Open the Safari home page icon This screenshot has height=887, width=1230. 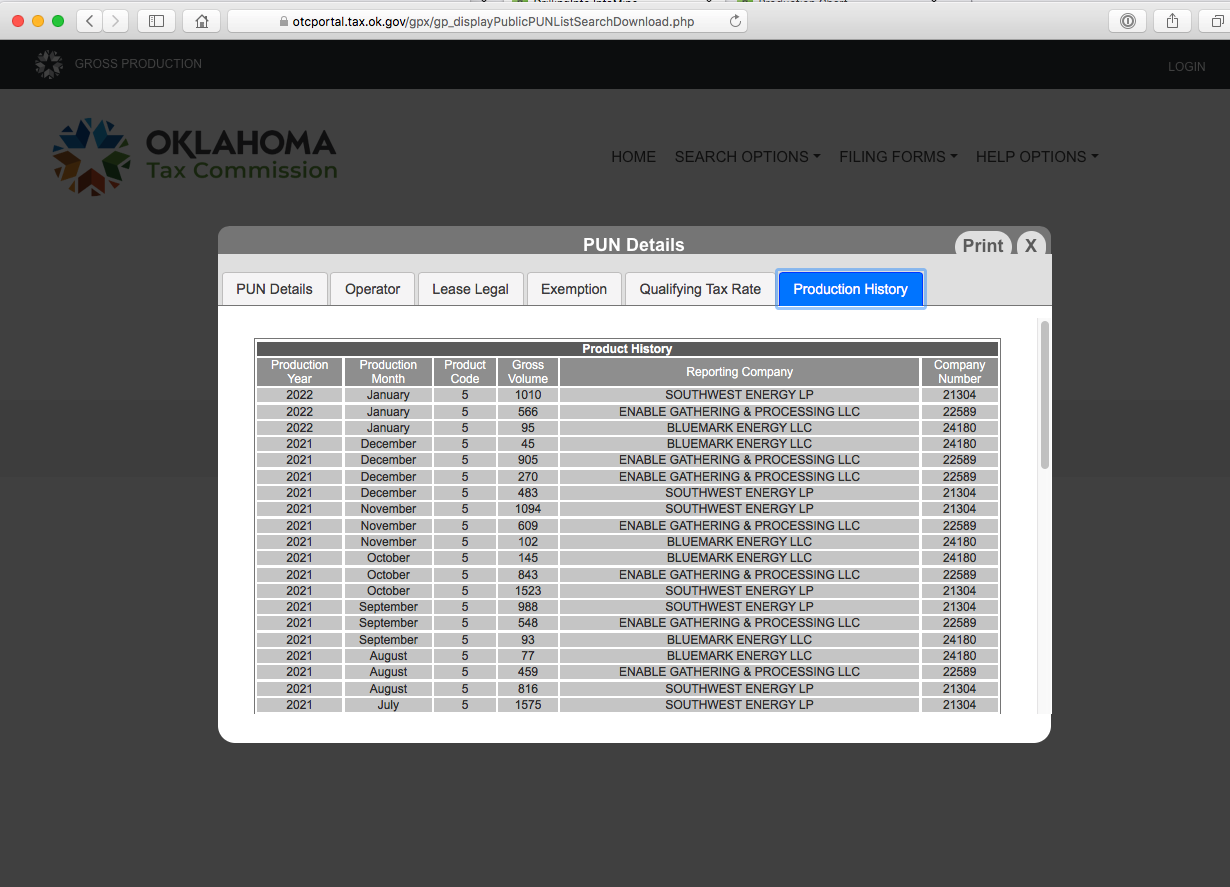pyautogui.click(x=202, y=21)
